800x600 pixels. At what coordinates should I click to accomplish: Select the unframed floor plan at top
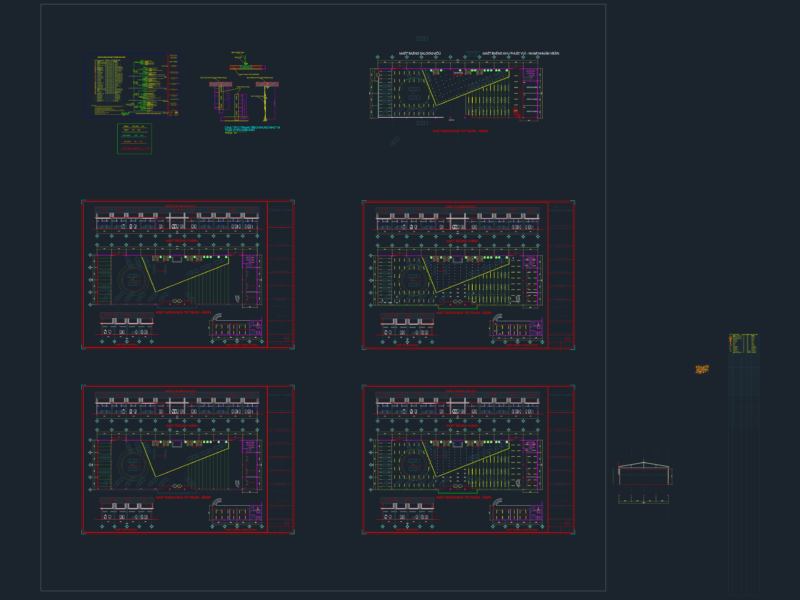(457, 88)
